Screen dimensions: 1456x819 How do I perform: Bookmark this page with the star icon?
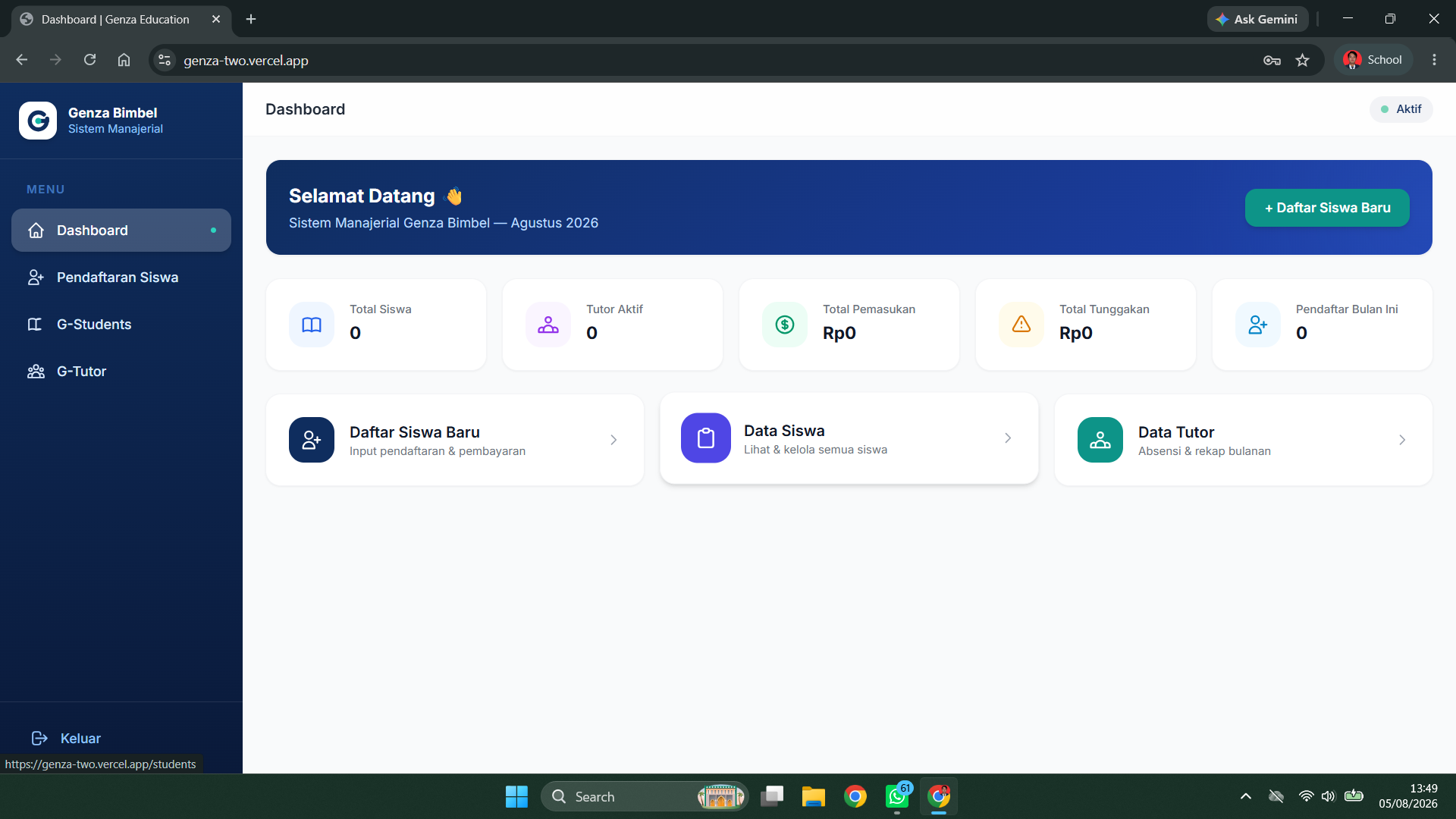(1302, 61)
